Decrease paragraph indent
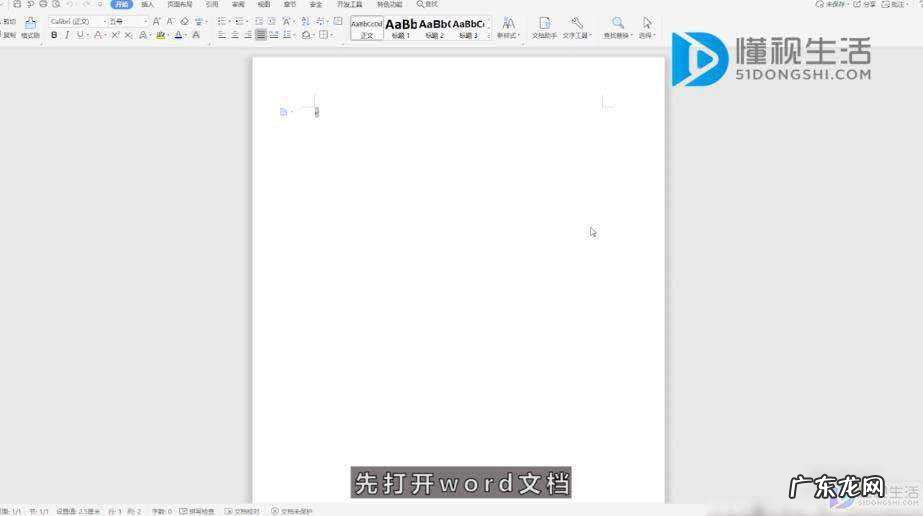 click(x=259, y=21)
